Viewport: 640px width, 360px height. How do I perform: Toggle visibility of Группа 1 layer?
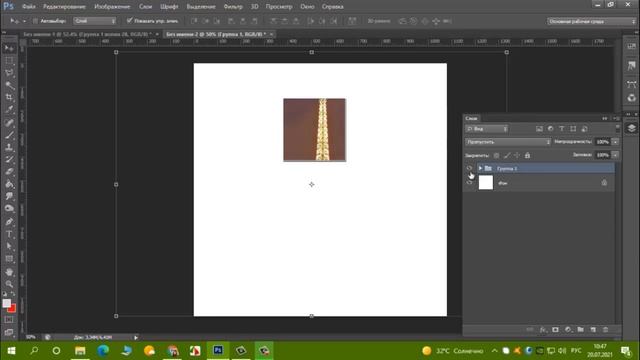pyautogui.click(x=469, y=168)
